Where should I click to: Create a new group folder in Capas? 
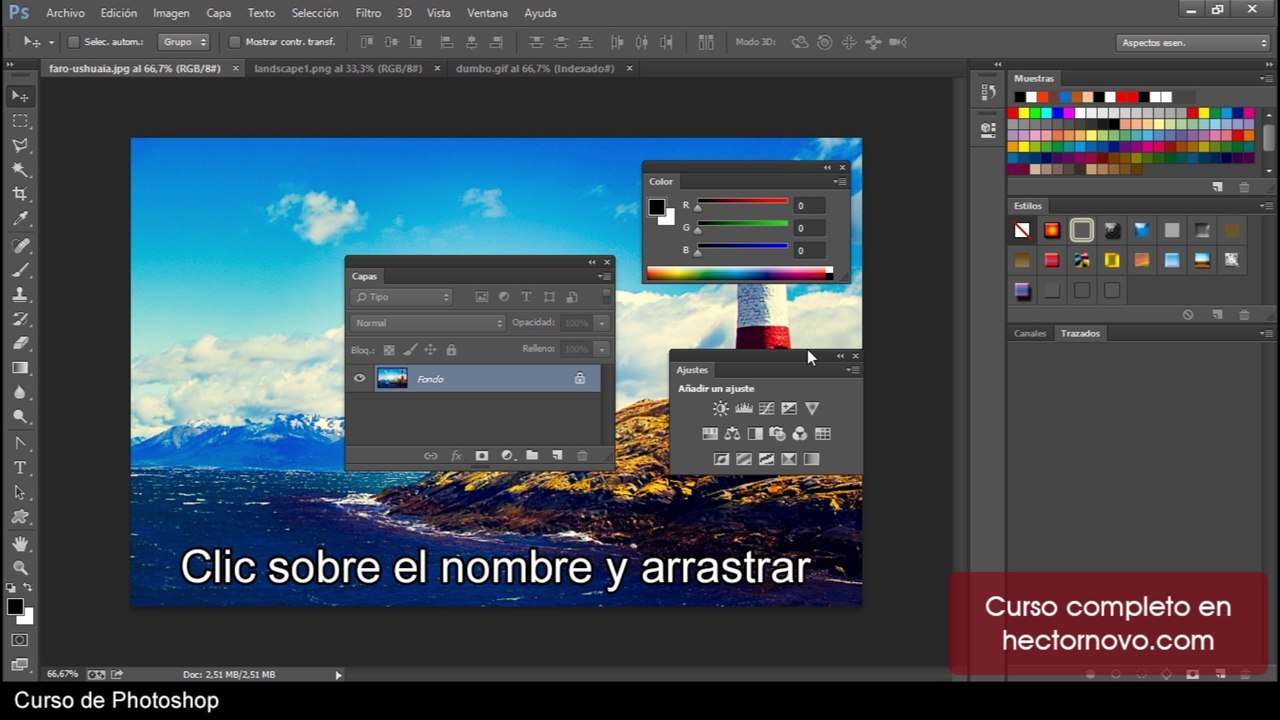(x=532, y=456)
